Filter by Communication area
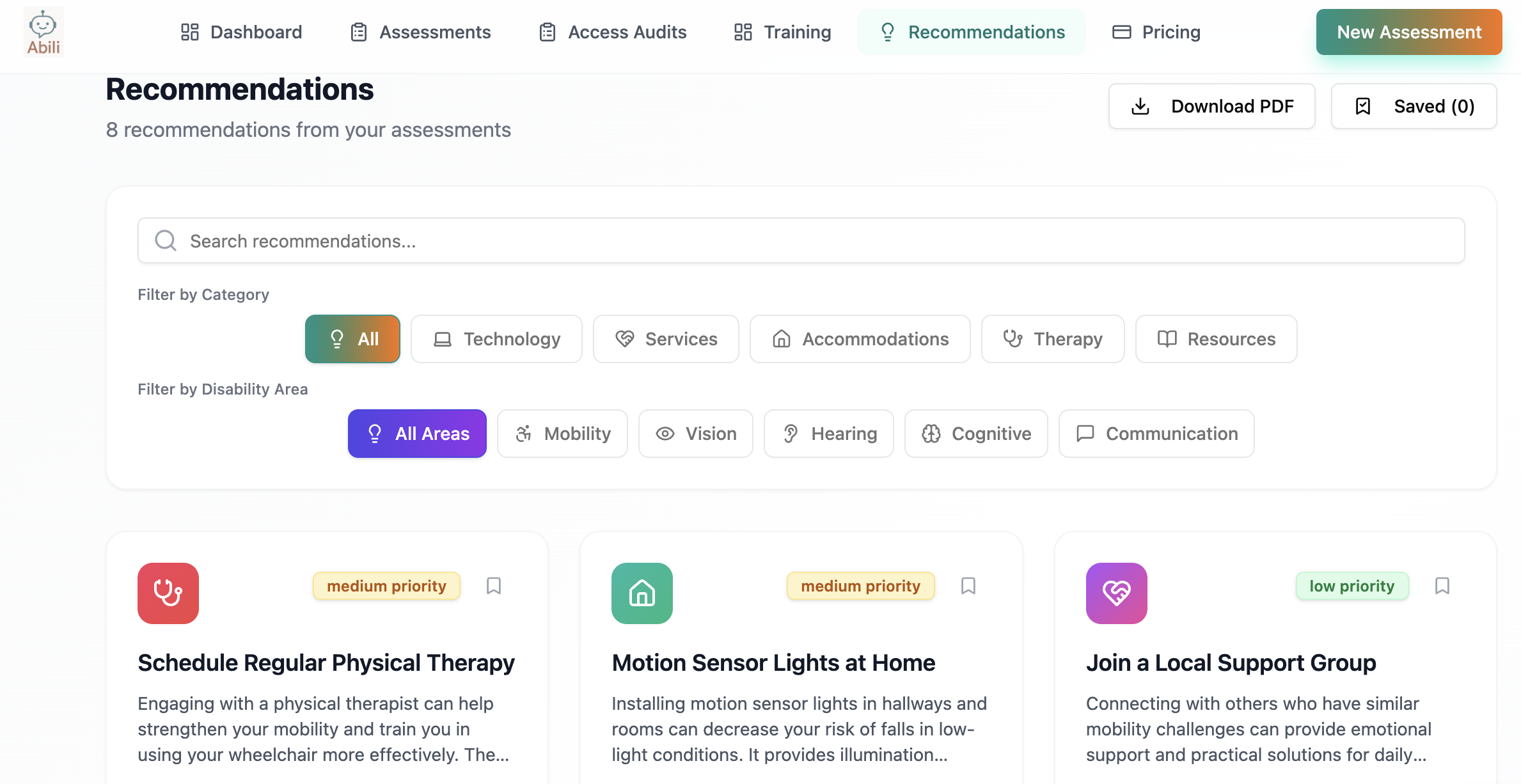Viewport: 1521px width, 784px height. click(x=1156, y=434)
